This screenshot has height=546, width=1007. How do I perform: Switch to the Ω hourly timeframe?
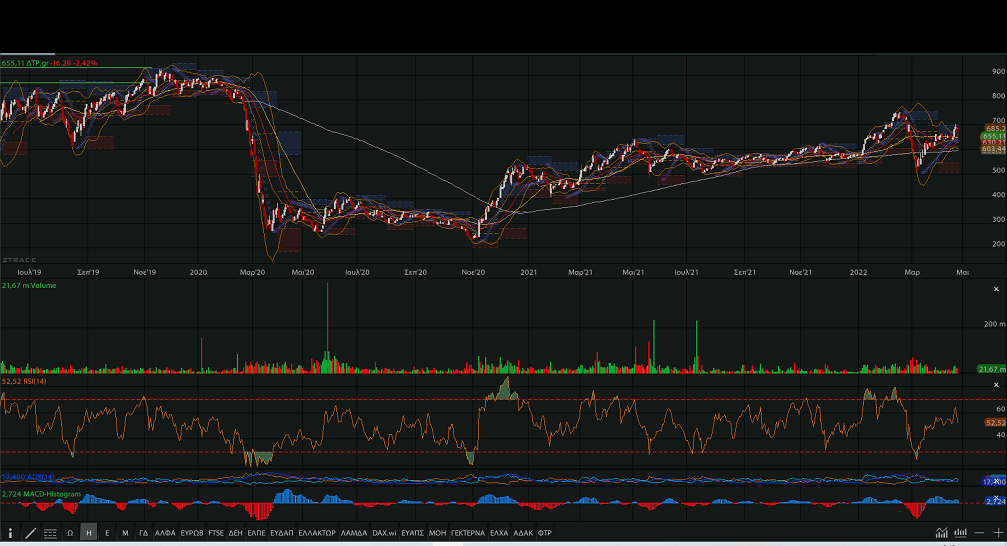70,533
